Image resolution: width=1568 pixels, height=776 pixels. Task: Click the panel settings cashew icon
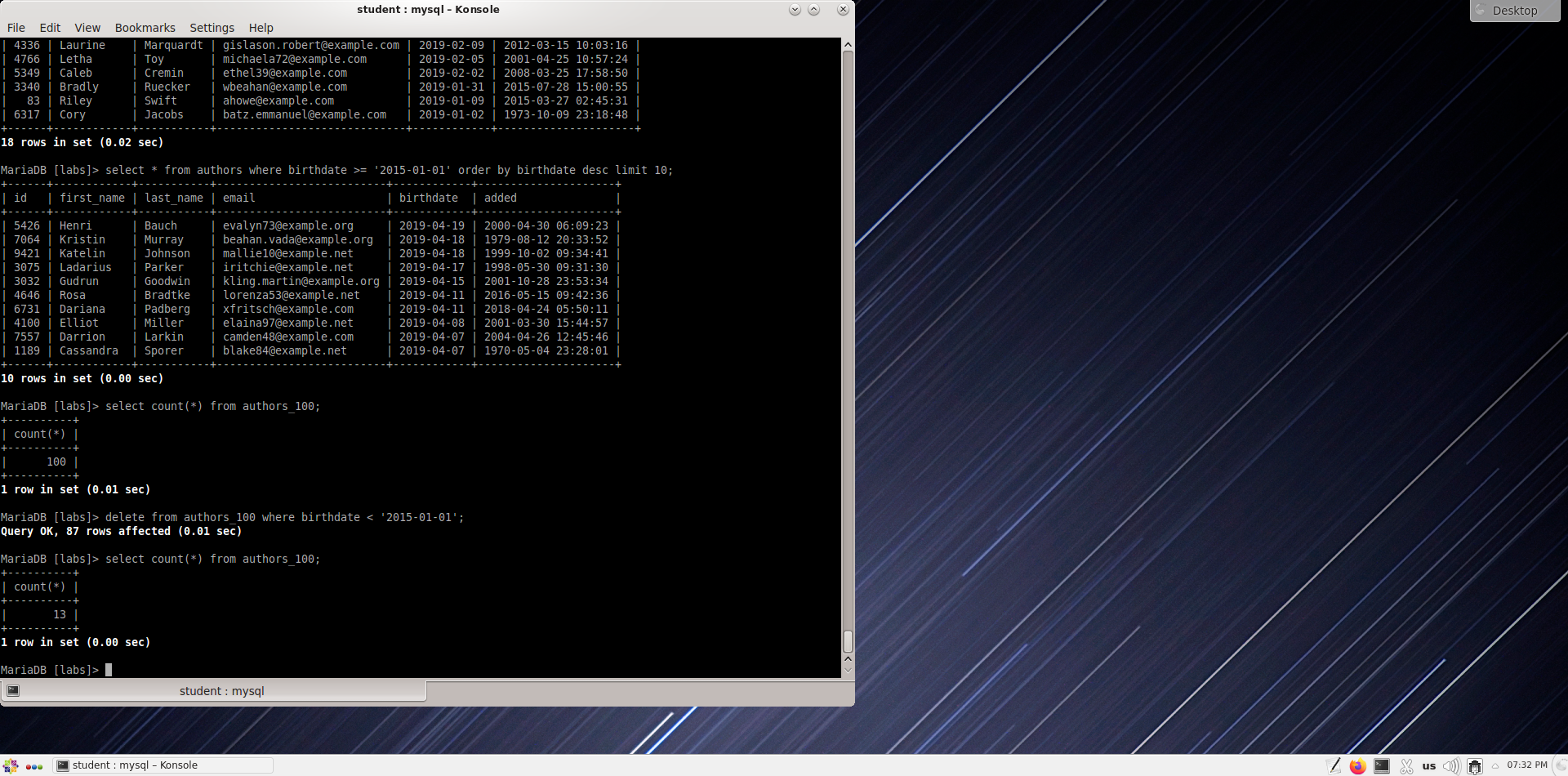pos(1561,765)
